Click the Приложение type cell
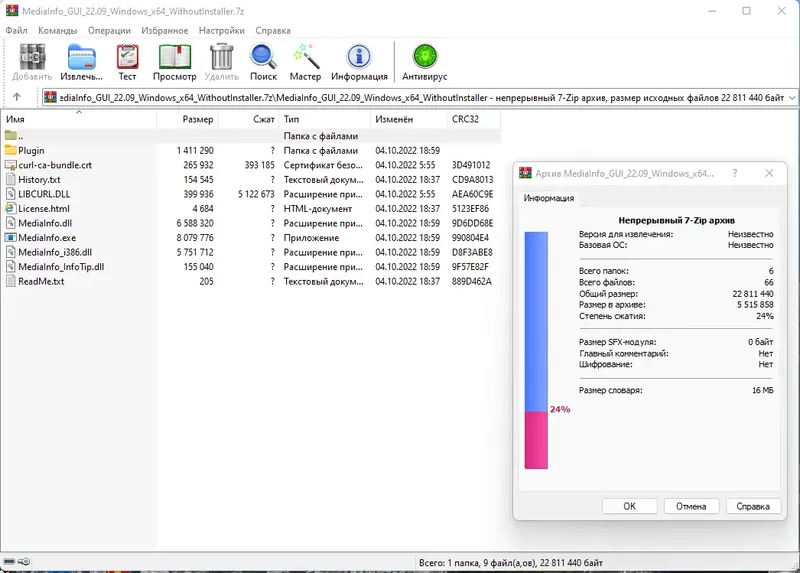This screenshot has height=573, width=800. (x=311, y=238)
